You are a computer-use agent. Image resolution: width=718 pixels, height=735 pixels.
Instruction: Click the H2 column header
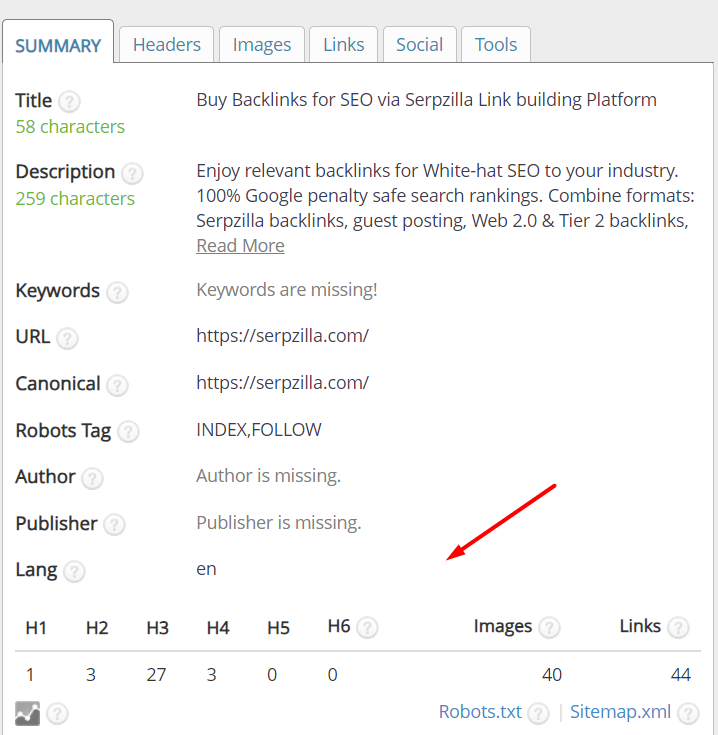(x=97, y=628)
